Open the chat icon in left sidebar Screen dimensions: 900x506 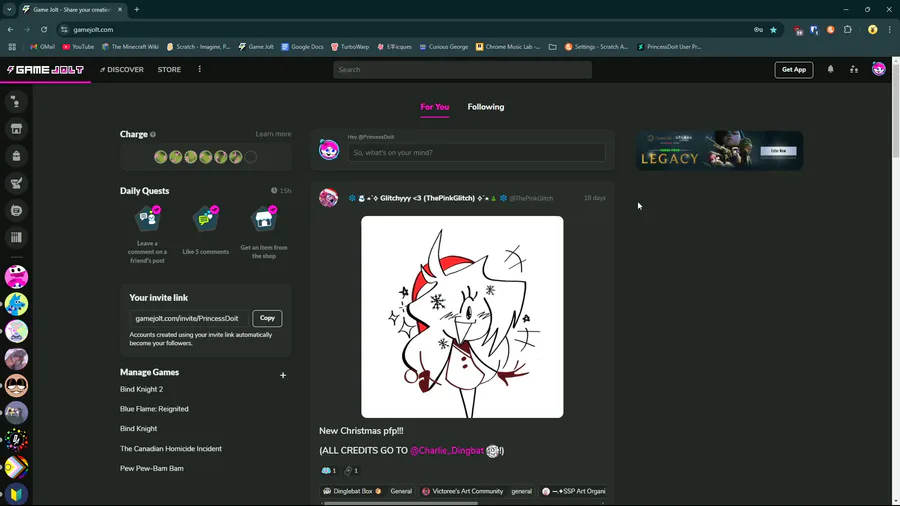[16, 102]
